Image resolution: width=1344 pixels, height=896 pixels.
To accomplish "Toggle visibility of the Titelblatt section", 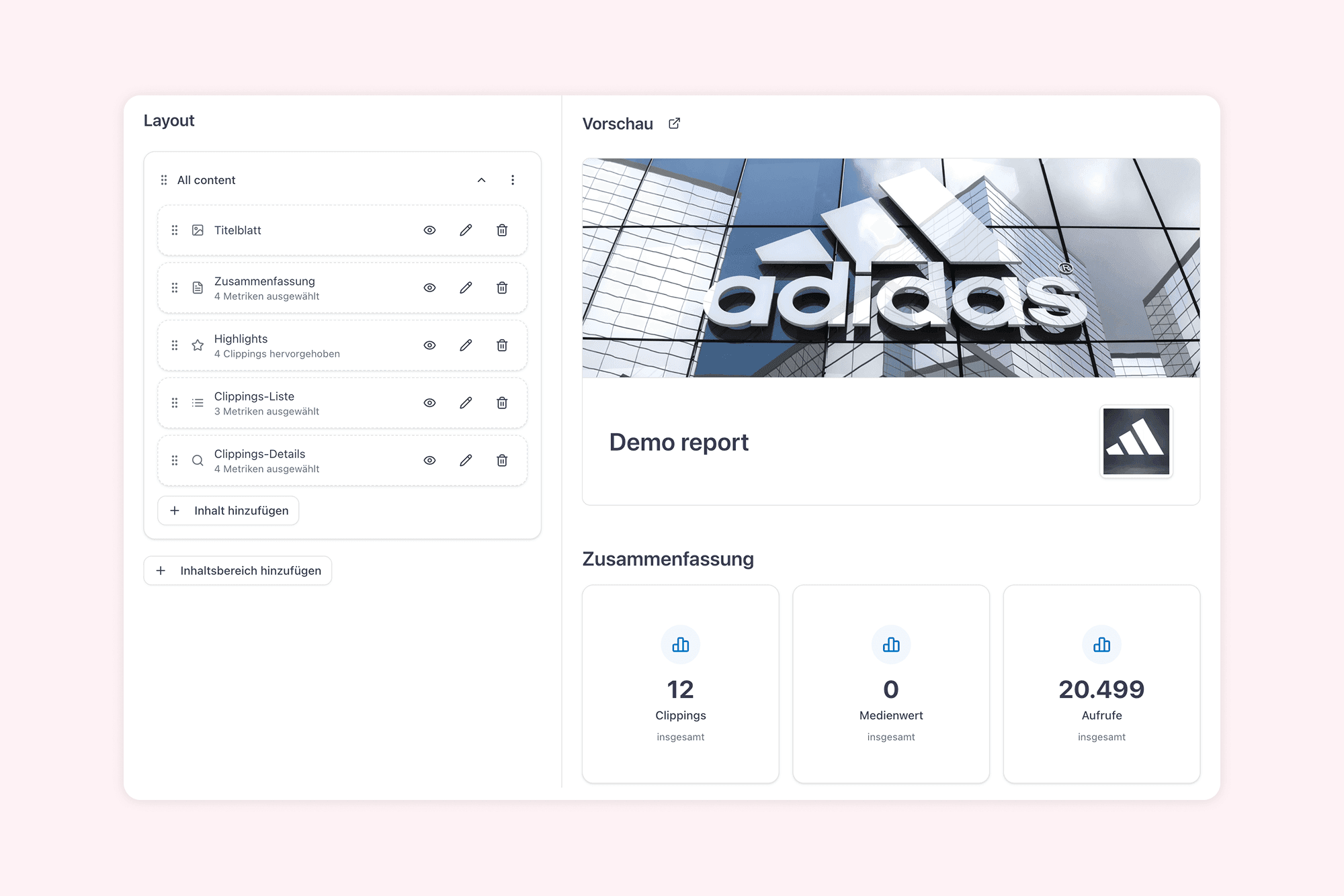I will click(x=429, y=230).
